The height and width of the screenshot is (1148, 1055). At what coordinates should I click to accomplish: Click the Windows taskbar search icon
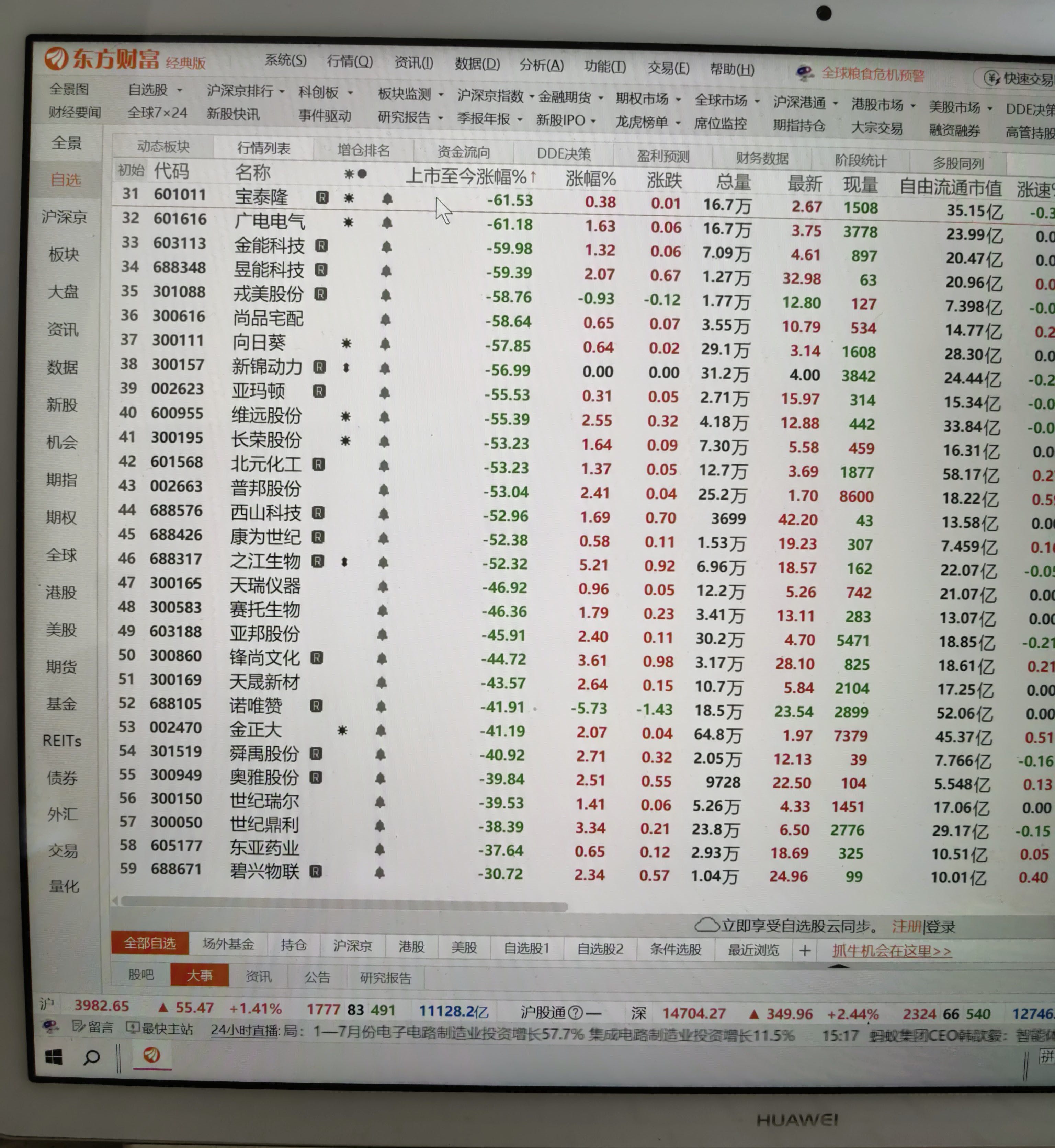(91, 1058)
